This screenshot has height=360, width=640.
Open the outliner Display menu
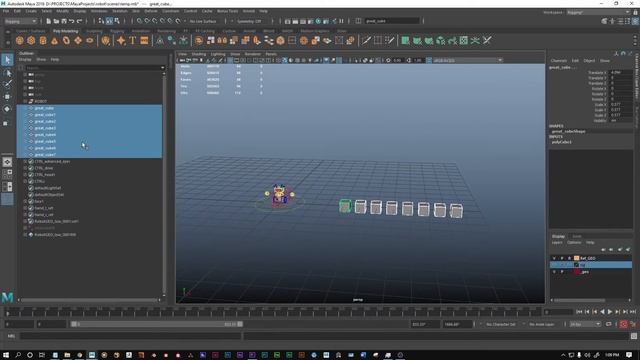(25, 60)
